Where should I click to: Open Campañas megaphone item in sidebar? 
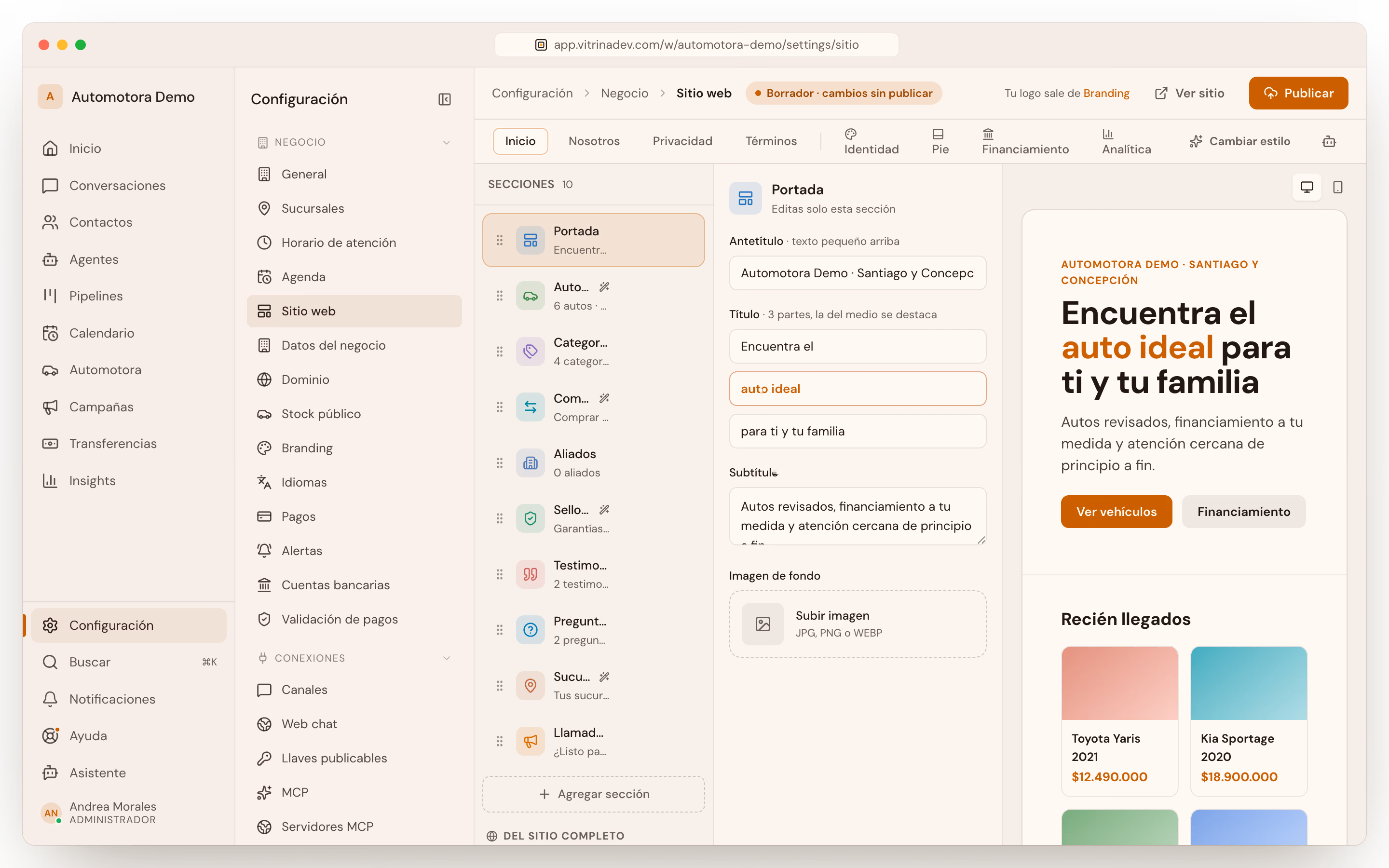tap(129, 407)
